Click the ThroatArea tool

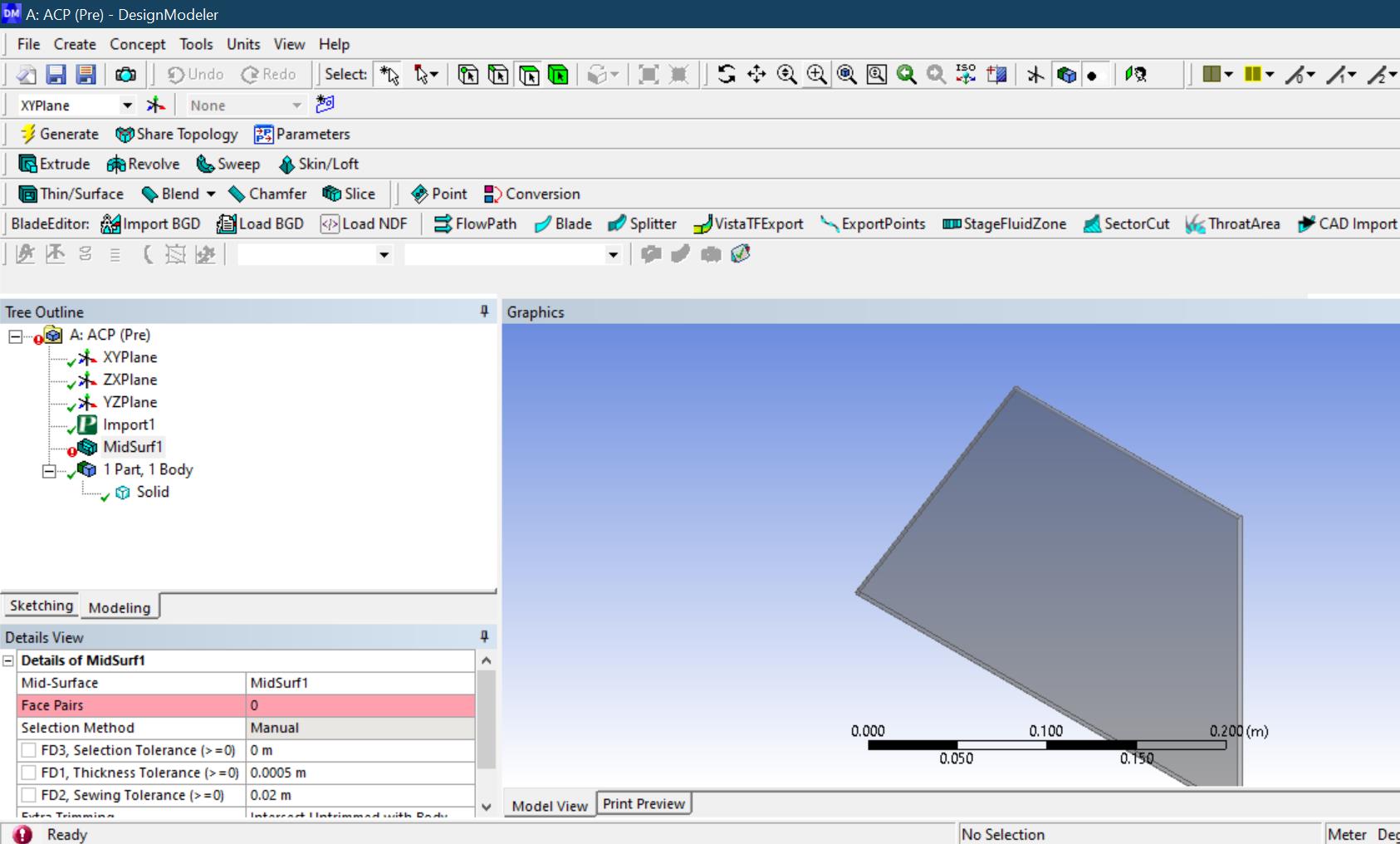coord(1232,224)
